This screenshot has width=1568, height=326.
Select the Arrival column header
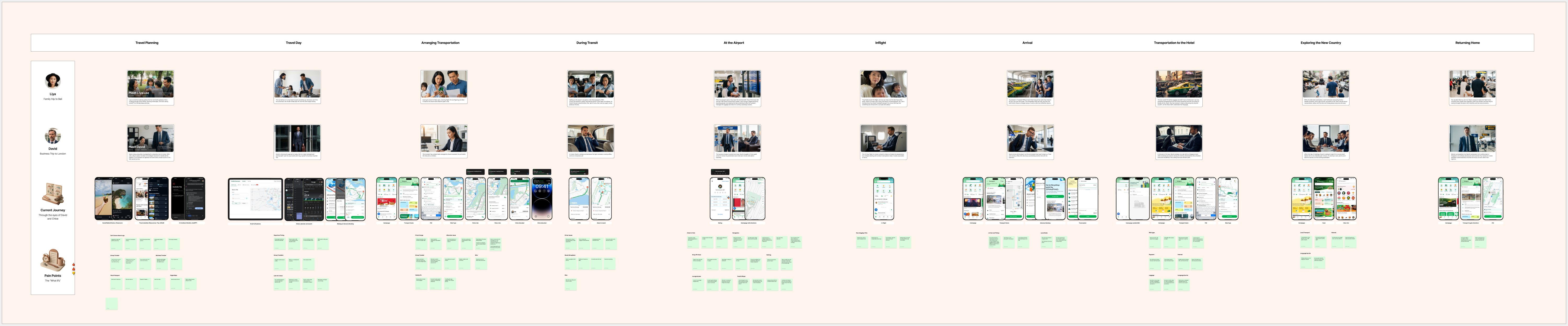[x=1027, y=43]
